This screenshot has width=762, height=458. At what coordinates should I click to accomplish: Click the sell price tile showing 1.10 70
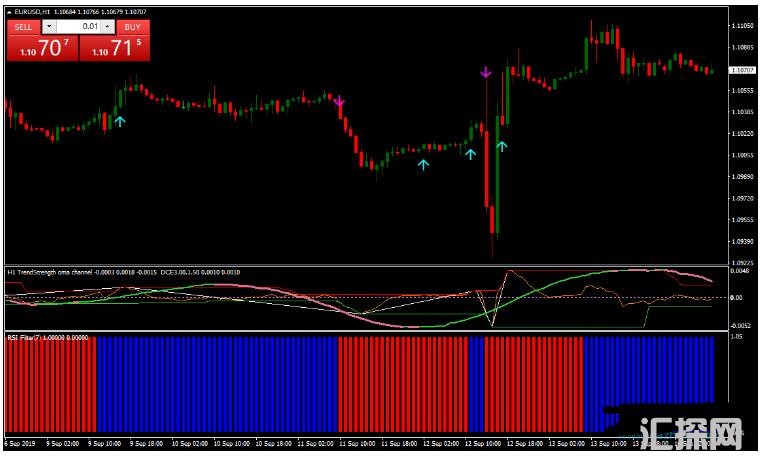click(x=42, y=48)
